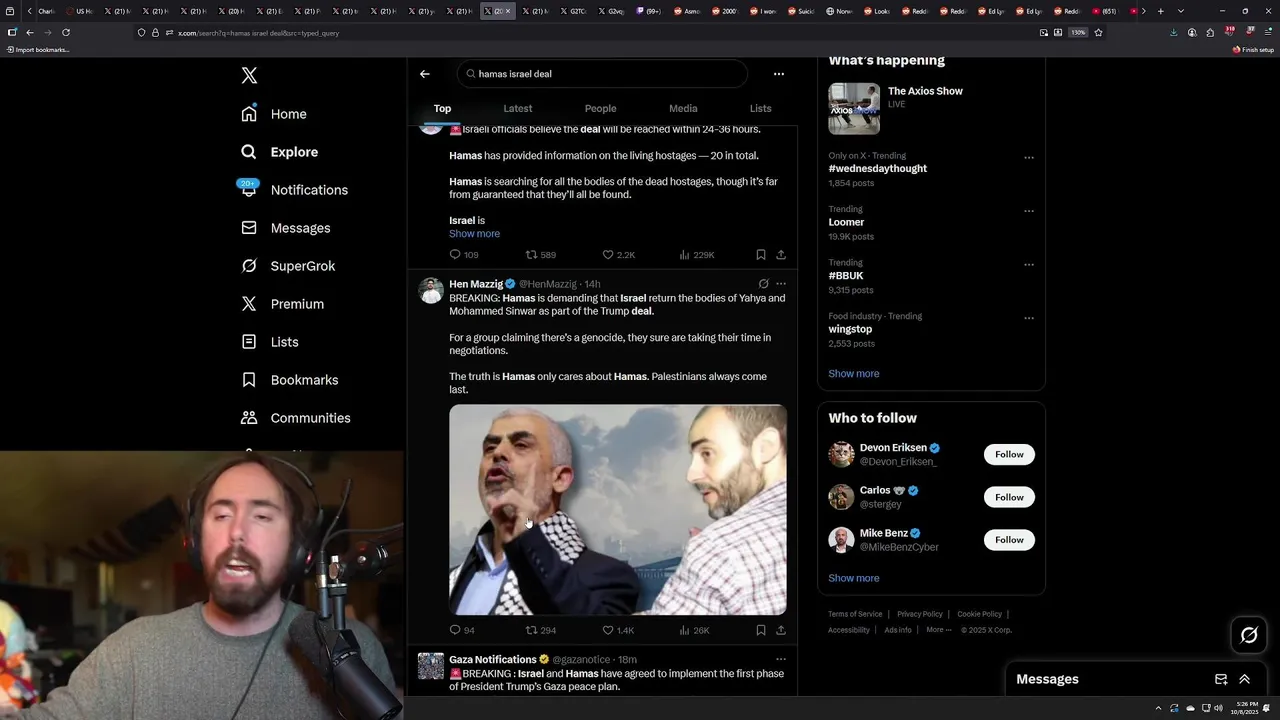The image size is (1280, 720).
Task: Open the taskbar clock showing 5:26 PM
Action: click(1247, 708)
